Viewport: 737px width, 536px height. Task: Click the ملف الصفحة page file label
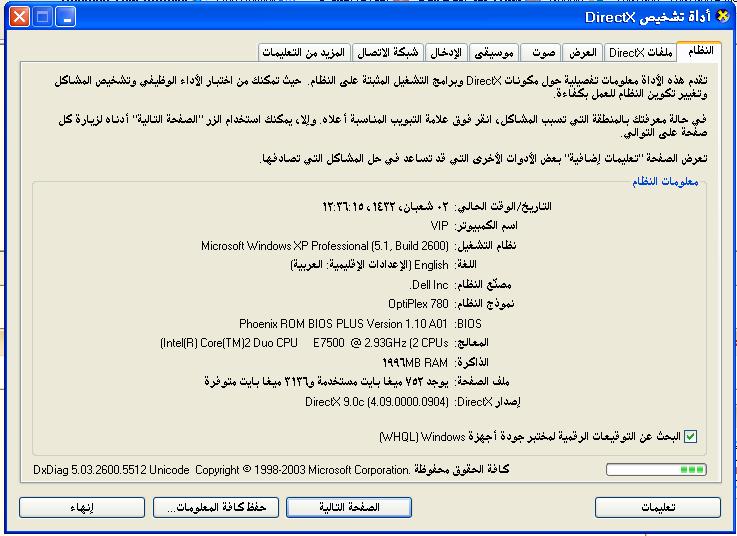click(x=482, y=382)
